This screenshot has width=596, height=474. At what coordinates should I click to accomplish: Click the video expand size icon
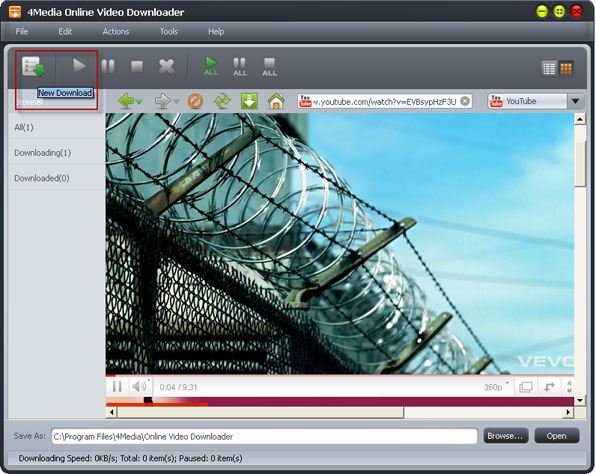(549, 387)
